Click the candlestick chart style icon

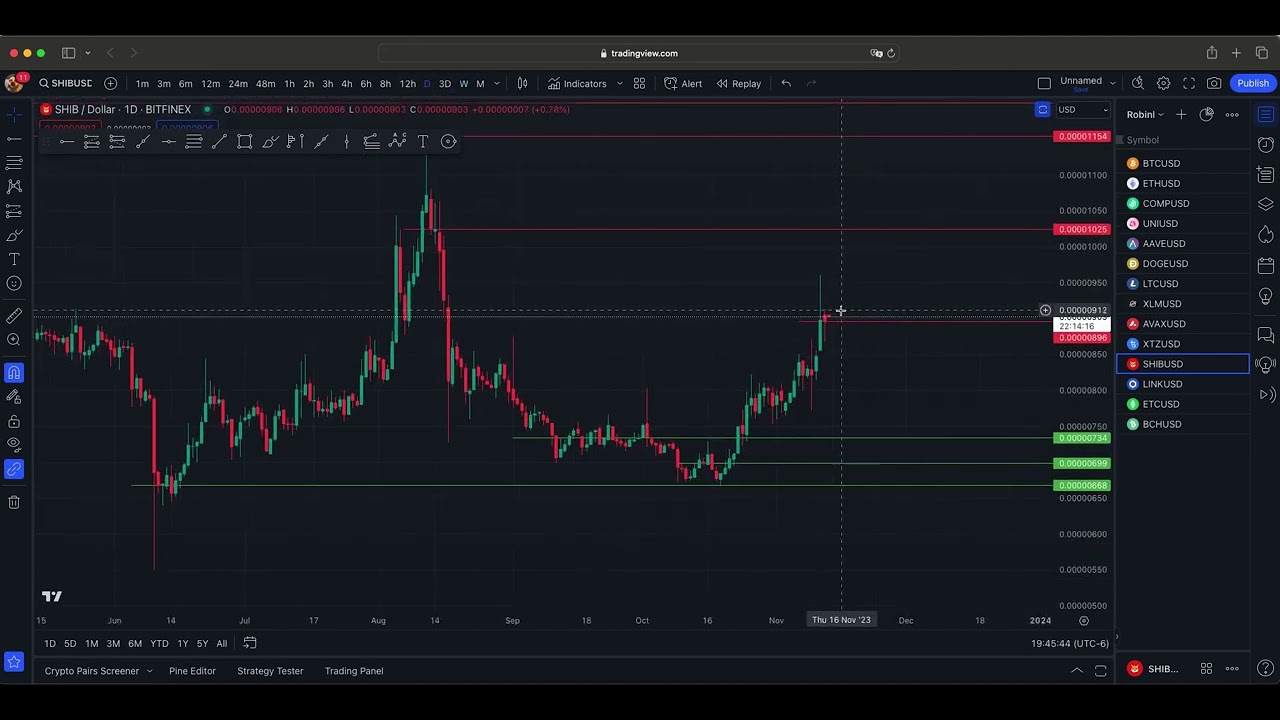pyautogui.click(x=522, y=84)
